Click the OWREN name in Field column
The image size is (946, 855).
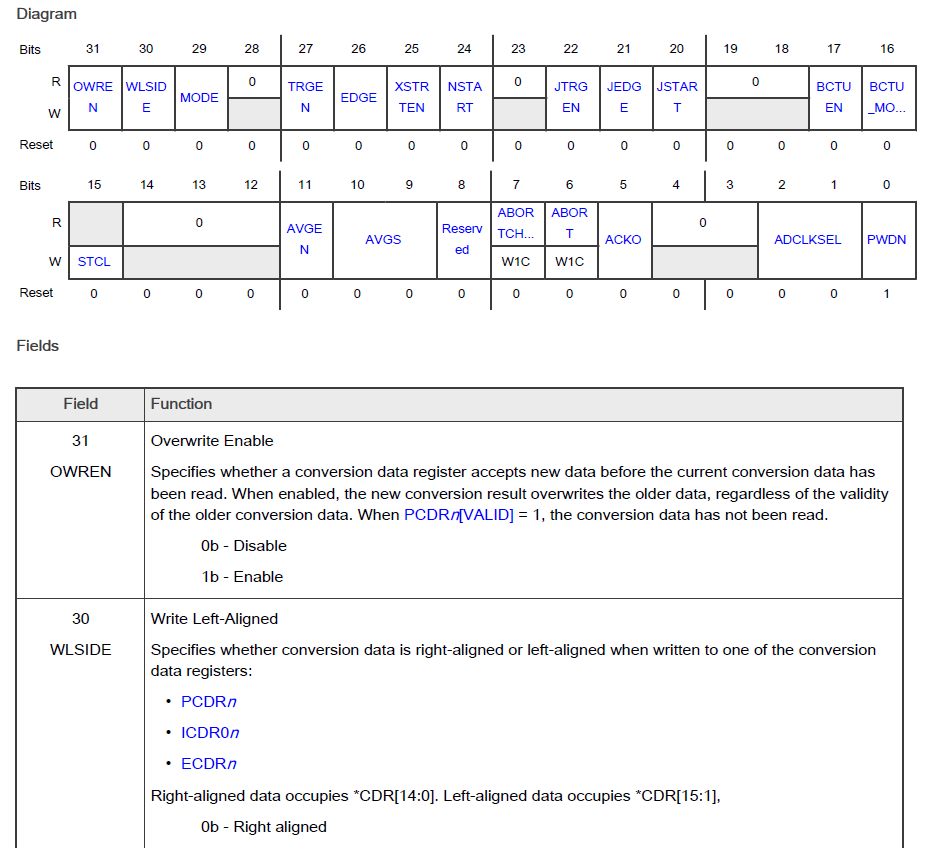pyautogui.click(x=80, y=472)
